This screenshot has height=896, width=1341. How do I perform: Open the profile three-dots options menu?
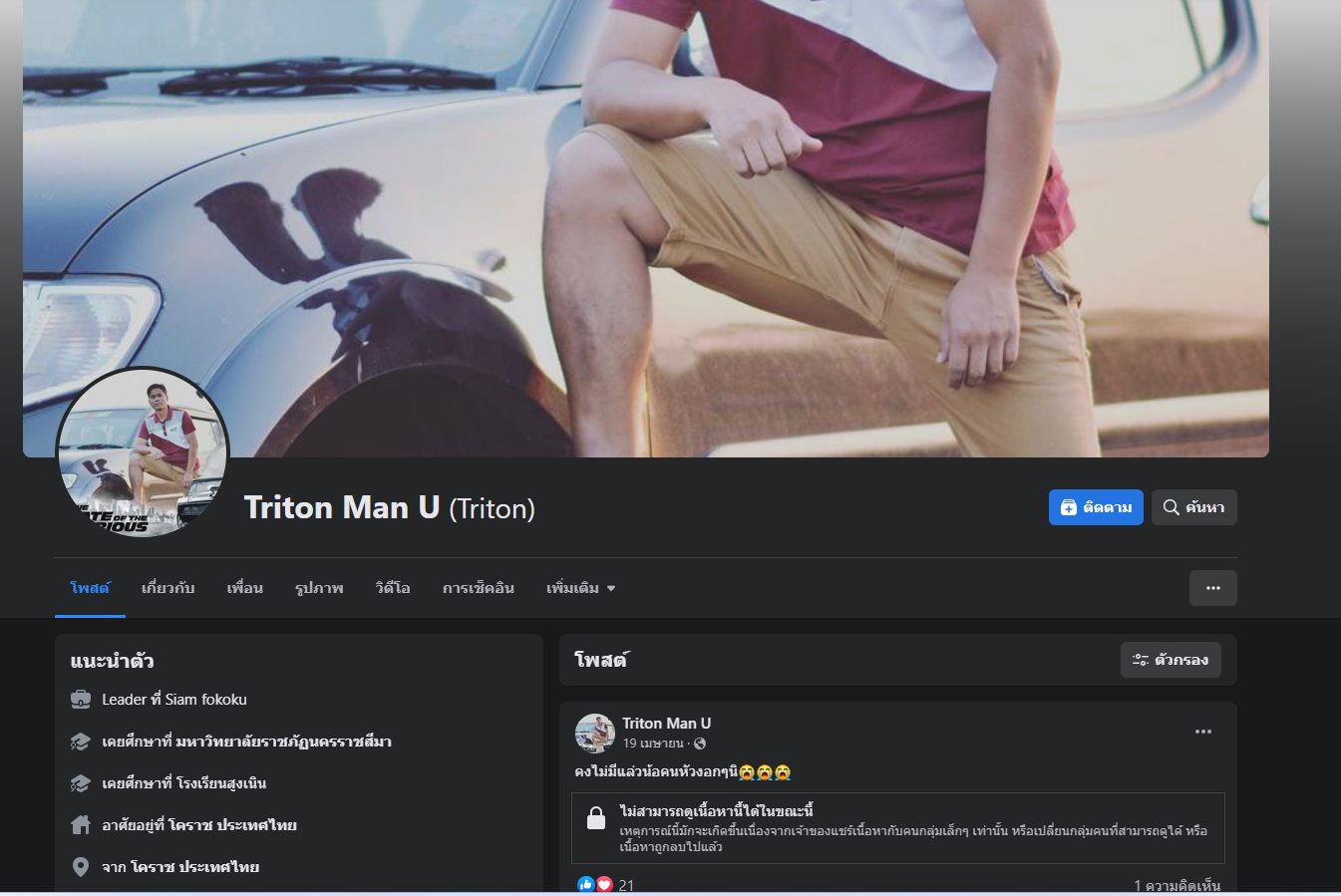tap(1212, 588)
